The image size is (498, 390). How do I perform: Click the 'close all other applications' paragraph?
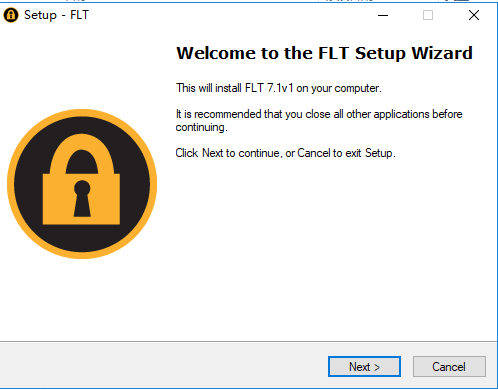pyautogui.click(x=319, y=120)
